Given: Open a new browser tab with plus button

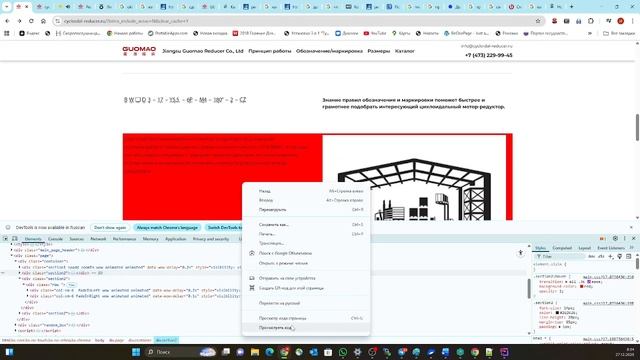Looking at the screenshot, I should [x=571, y=7].
